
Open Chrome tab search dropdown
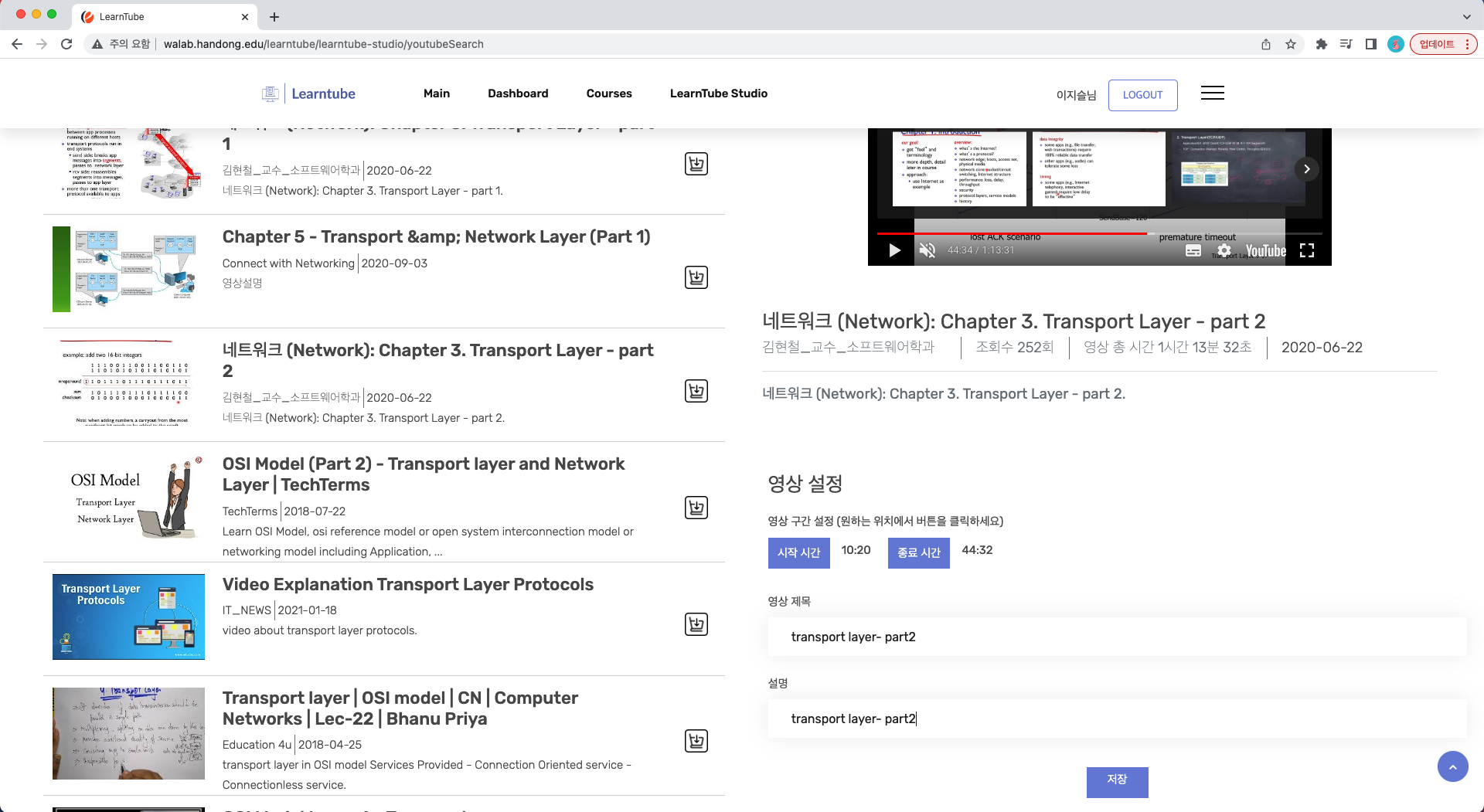1466,16
